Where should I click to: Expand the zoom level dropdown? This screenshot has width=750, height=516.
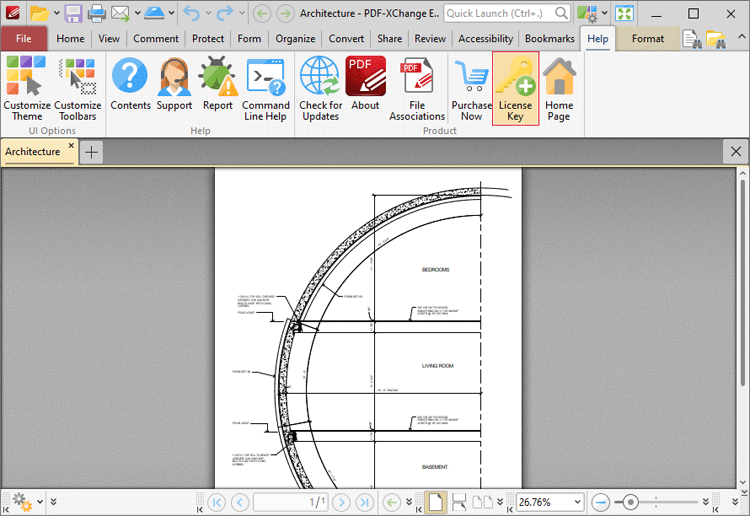click(577, 502)
